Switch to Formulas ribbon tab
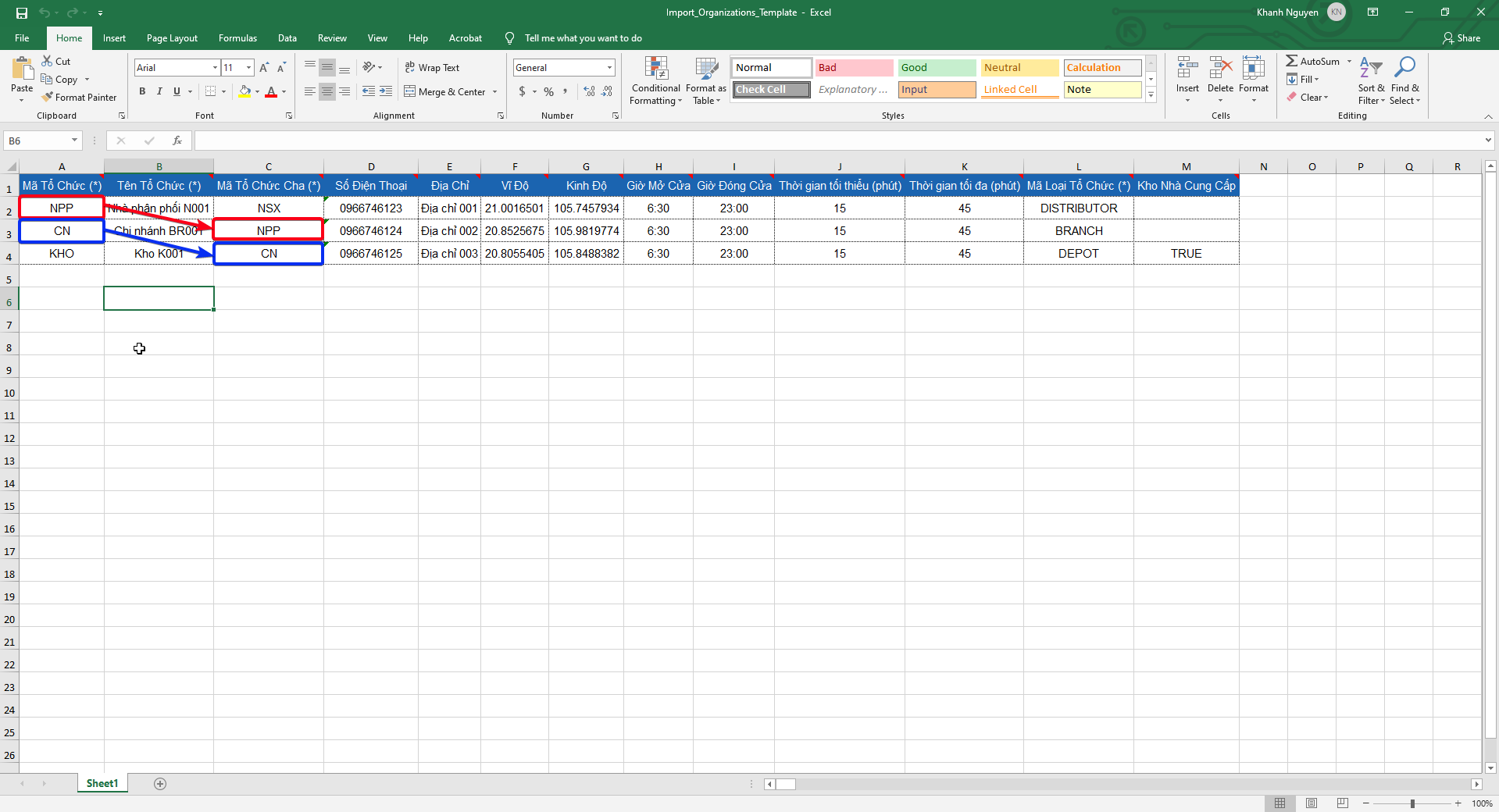This screenshot has height=812, width=1499. (x=237, y=38)
